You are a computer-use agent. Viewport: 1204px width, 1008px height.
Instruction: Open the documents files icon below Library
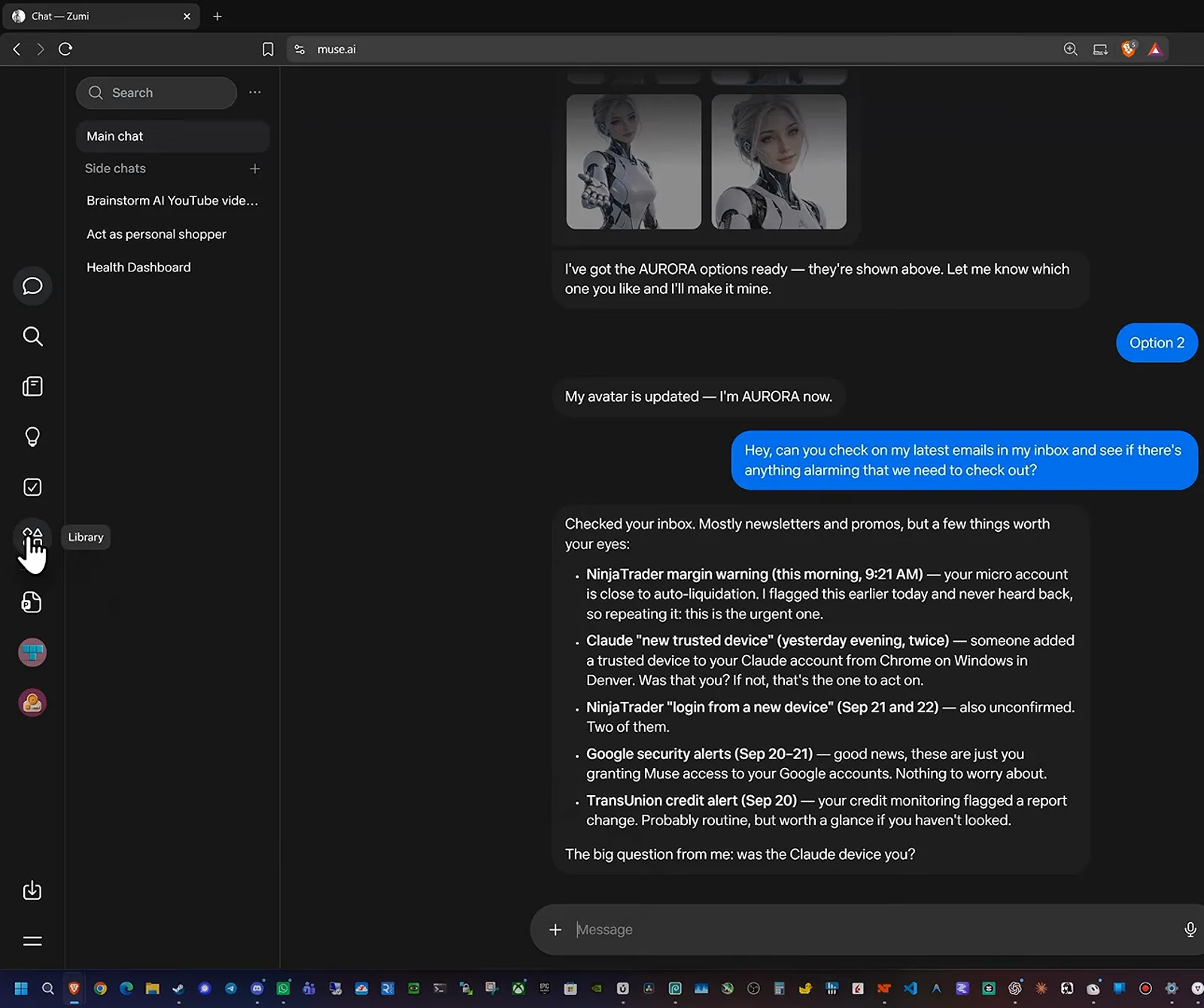click(32, 603)
